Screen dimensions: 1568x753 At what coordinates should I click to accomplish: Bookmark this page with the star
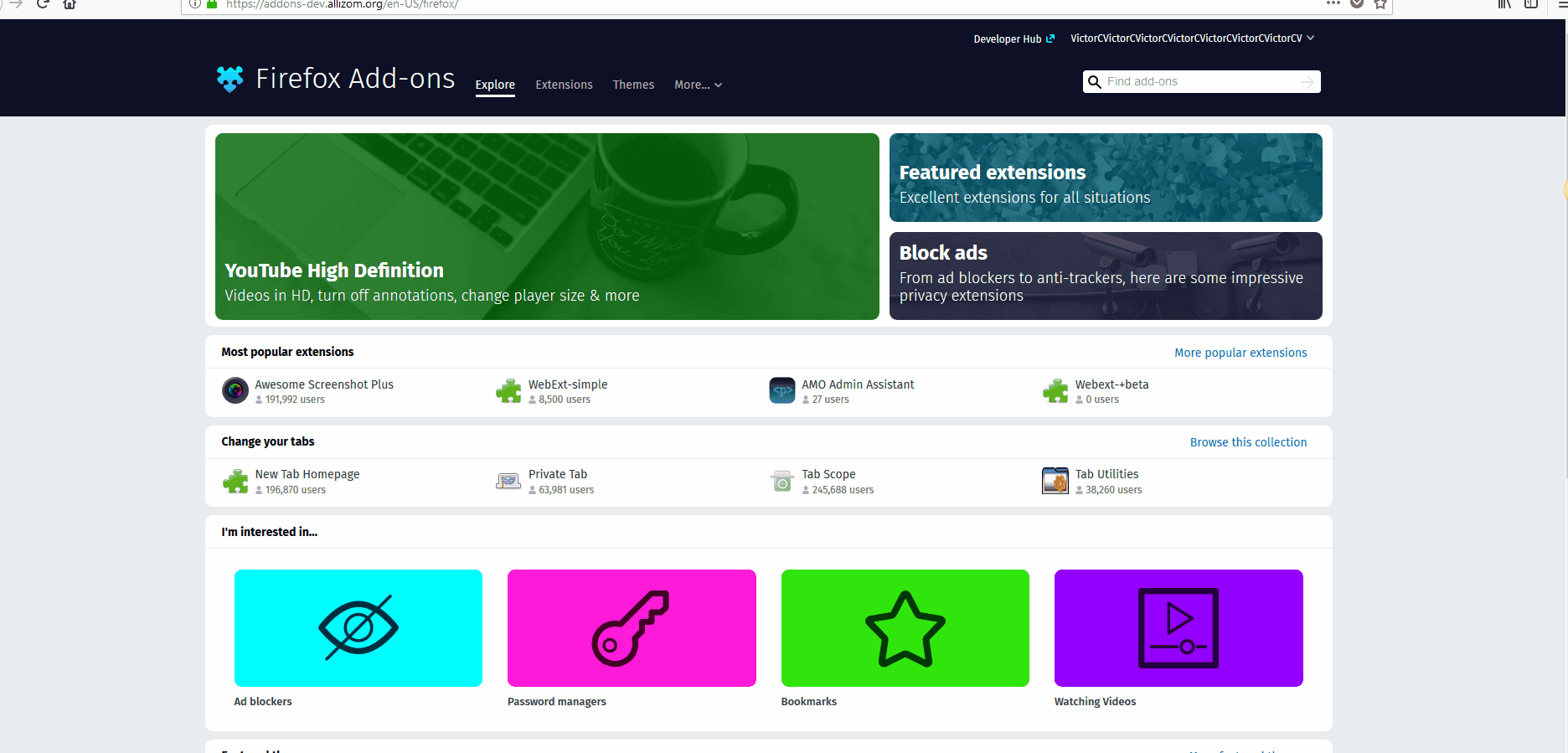(x=1380, y=4)
